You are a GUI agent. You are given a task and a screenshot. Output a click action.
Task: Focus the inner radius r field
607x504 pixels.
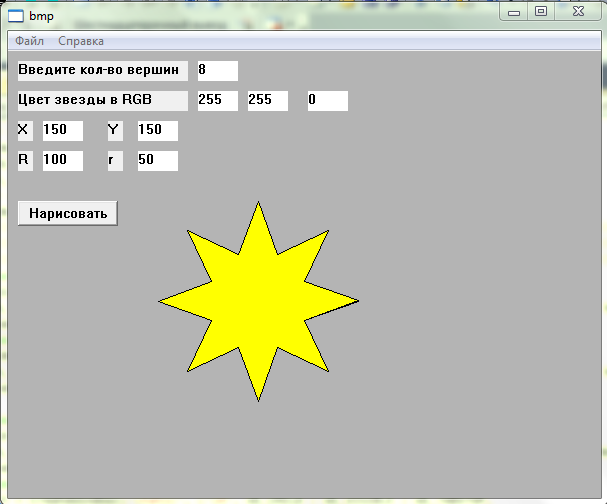tap(158, 161)
